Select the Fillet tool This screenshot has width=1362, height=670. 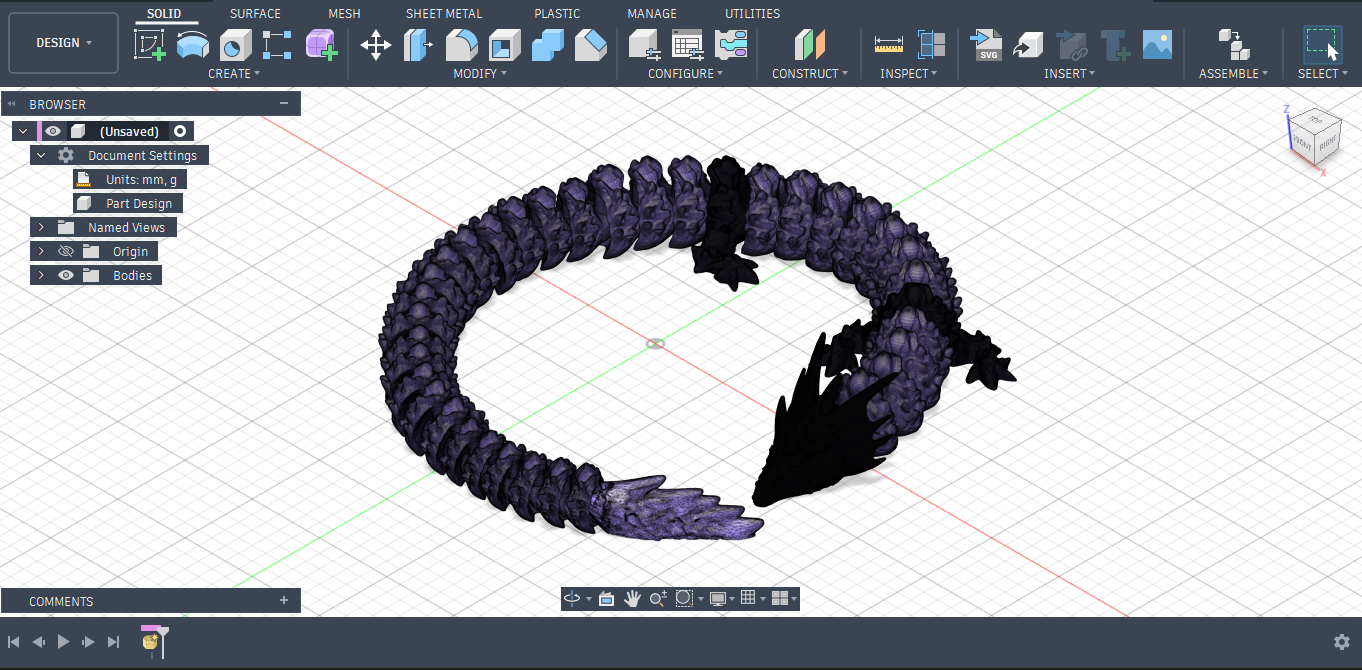(461, 45)
